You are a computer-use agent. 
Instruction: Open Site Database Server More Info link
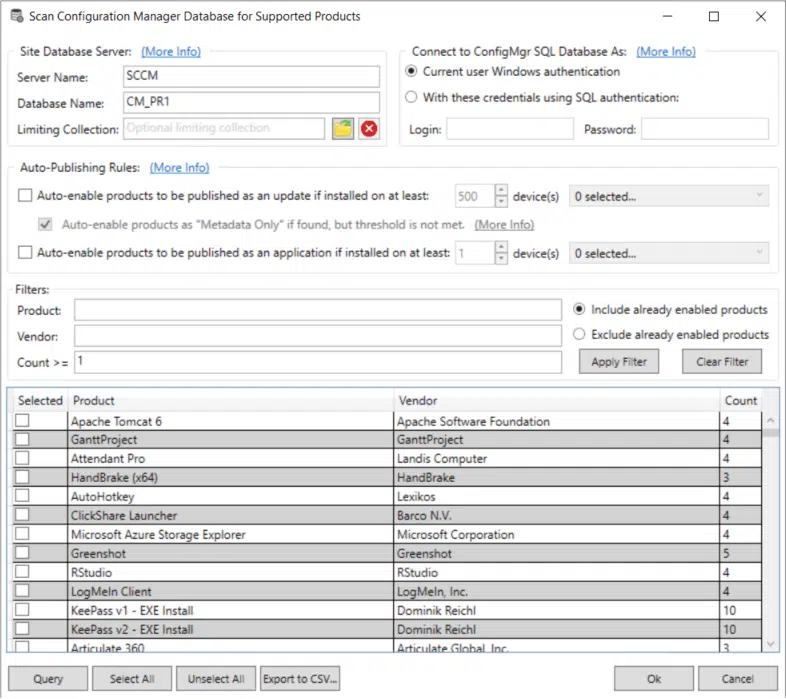point(171,52)
